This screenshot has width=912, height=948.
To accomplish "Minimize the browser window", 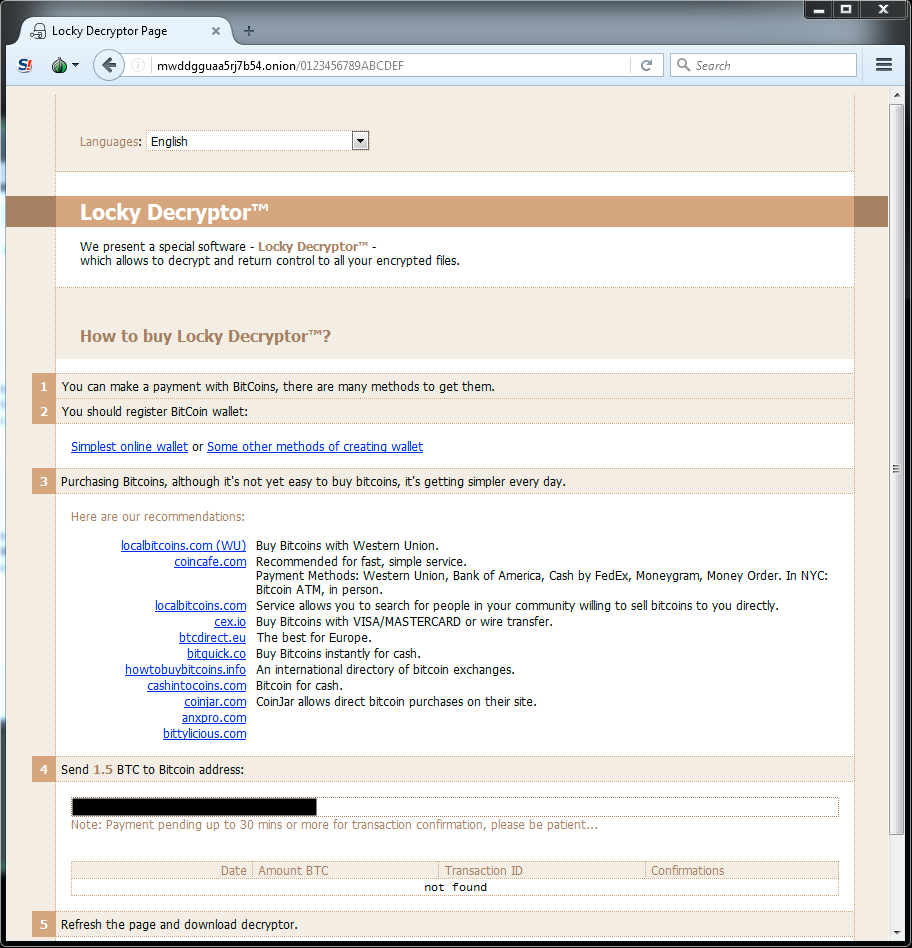I will pyautogui.click(x=819, y=10).
